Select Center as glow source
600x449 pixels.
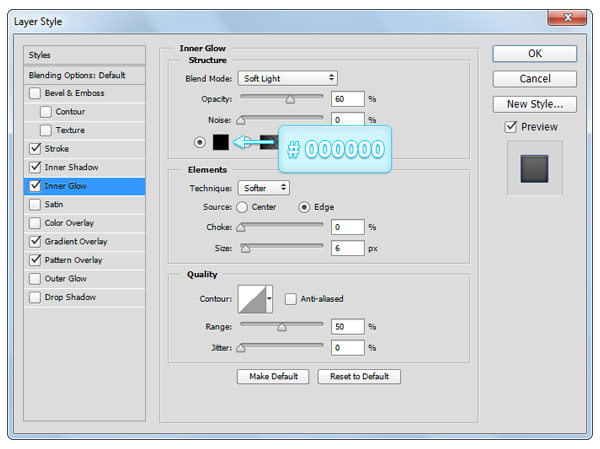click(x=242, y=207)
